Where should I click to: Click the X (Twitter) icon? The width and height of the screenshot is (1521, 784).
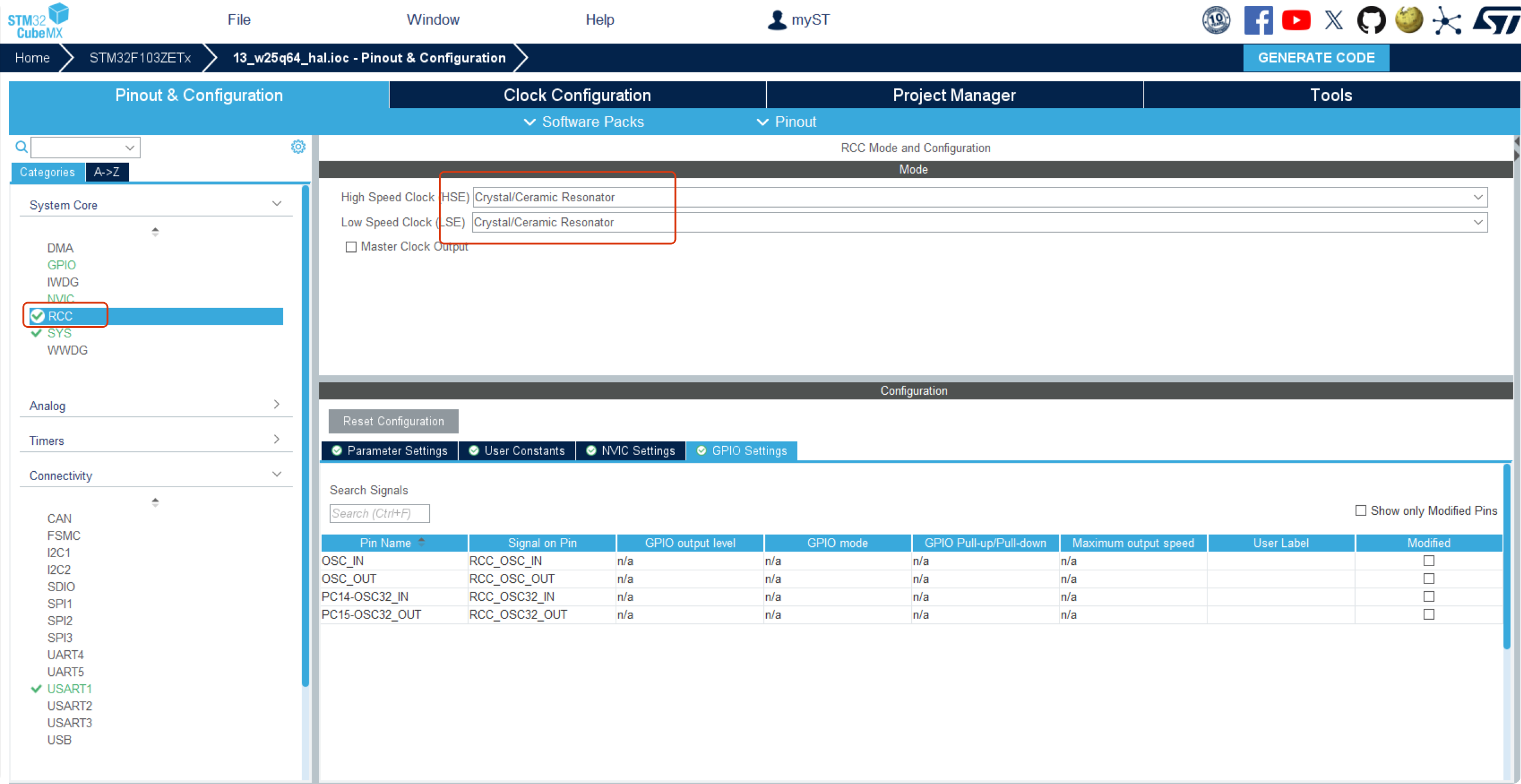1333,20
